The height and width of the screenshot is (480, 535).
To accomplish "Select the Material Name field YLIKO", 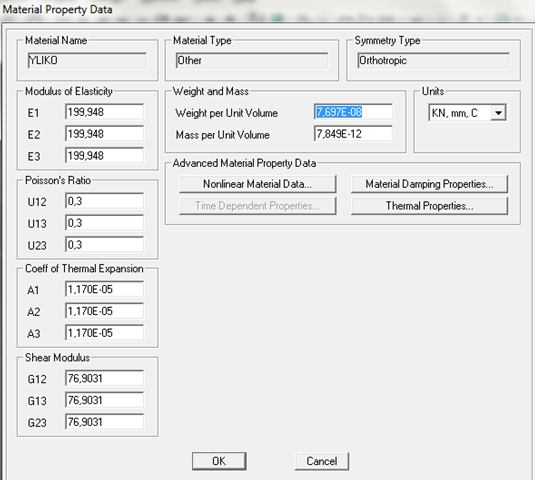I will coord(87,61).
